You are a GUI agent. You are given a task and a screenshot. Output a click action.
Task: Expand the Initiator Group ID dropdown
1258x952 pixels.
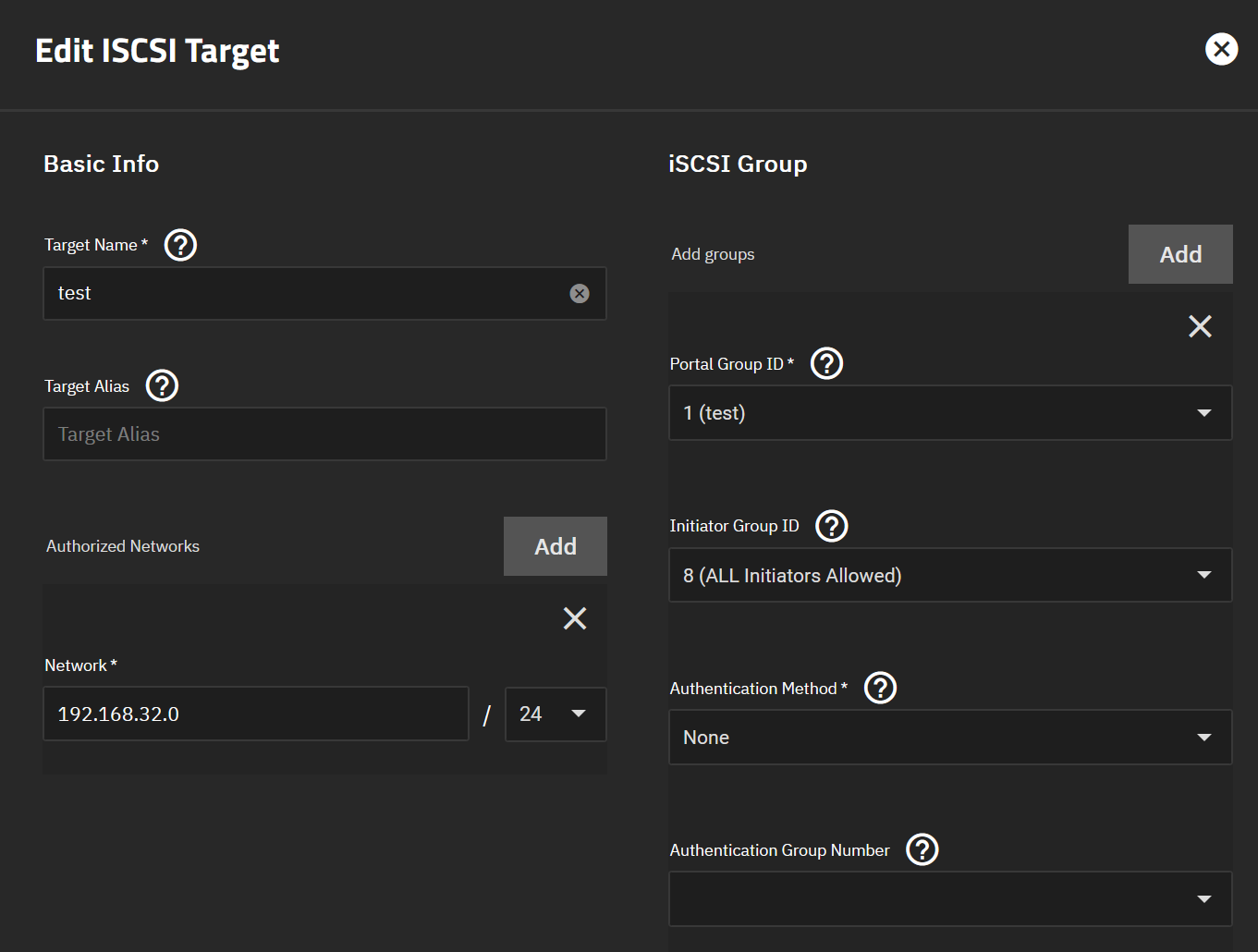[x=950, y=575]
